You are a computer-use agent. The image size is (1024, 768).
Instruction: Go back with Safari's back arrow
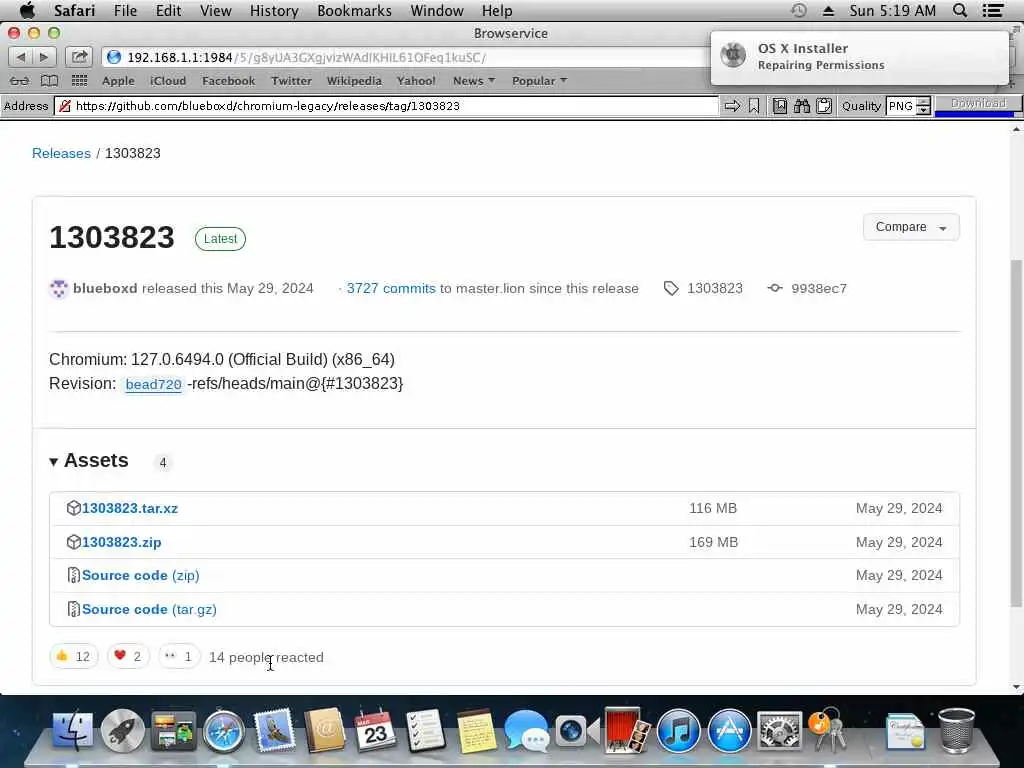(x=21, y=57)
